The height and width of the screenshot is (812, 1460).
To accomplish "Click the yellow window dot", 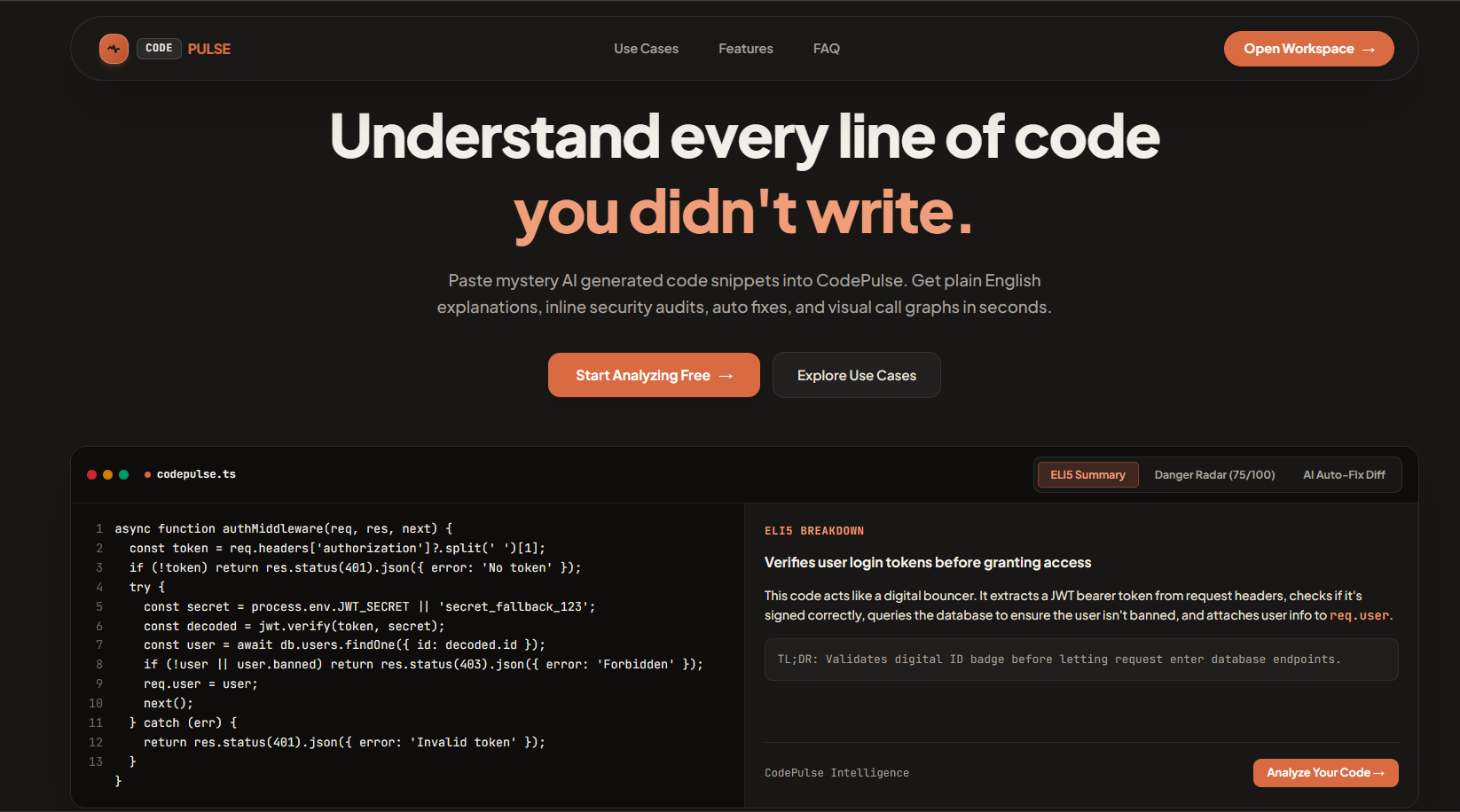I will click(x=107, y=475).
